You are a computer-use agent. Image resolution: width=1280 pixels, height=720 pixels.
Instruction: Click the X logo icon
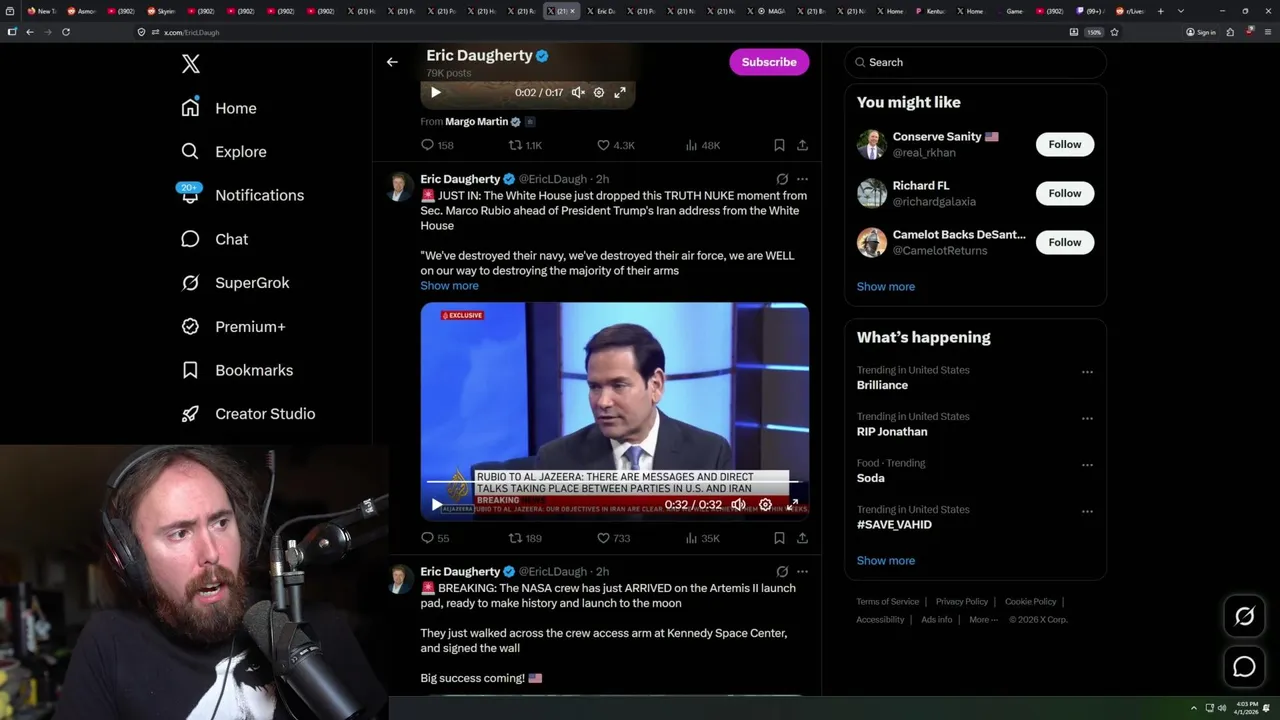191,64
